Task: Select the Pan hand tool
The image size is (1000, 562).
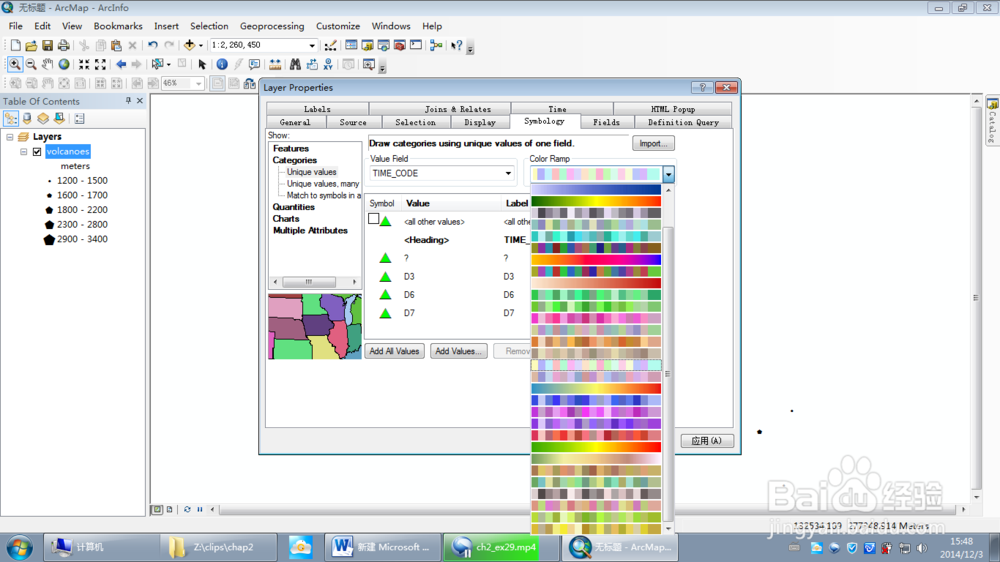Action: coord(48,64)
